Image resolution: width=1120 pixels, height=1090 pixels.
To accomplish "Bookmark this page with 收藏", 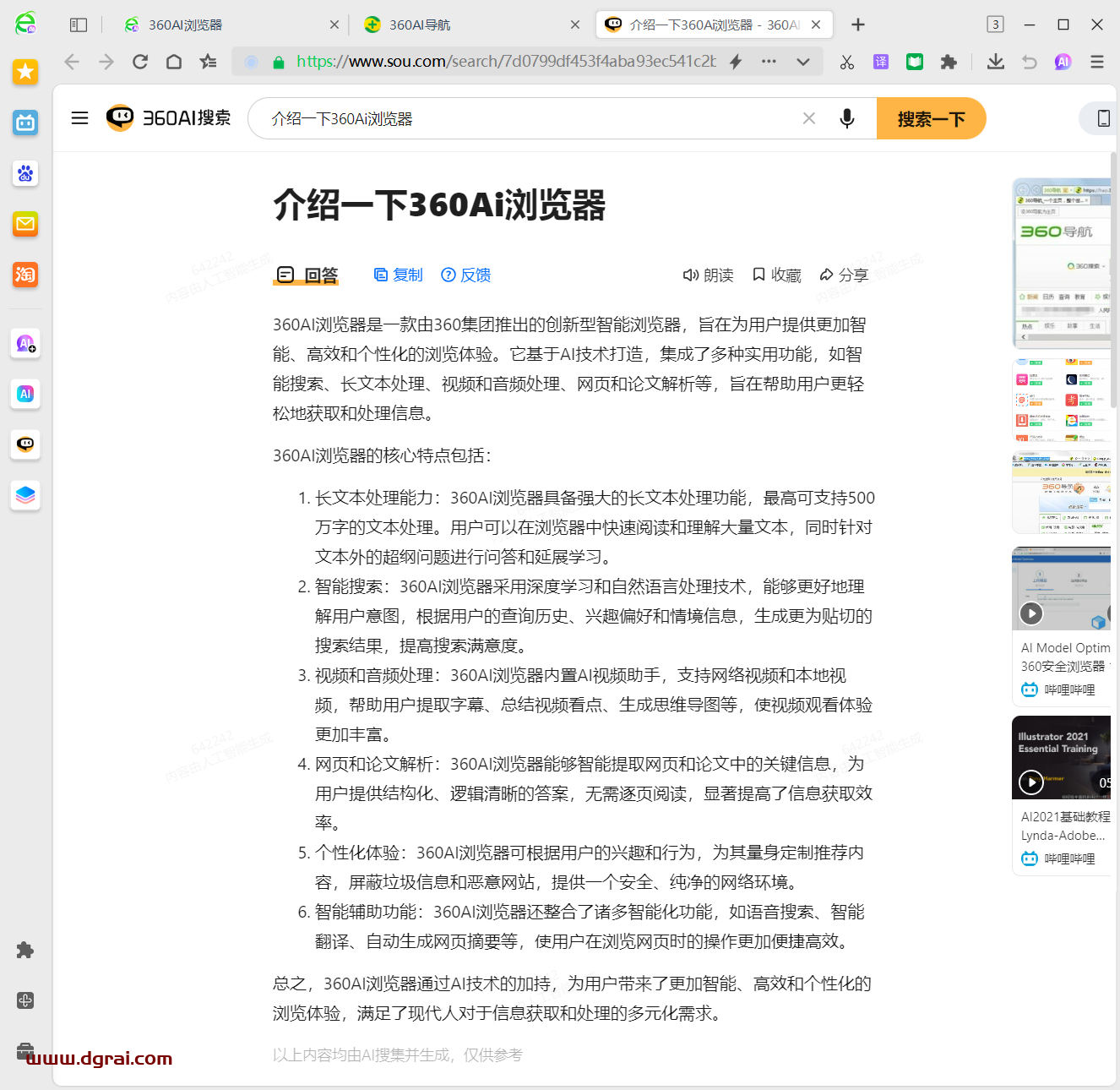I will coord(776,275).
